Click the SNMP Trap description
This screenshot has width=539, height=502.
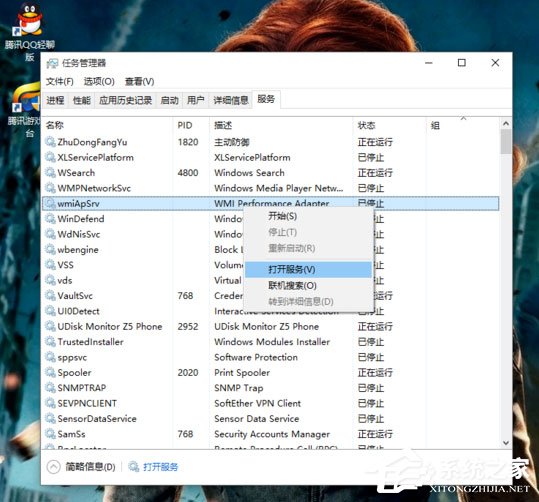pos(239,388)
